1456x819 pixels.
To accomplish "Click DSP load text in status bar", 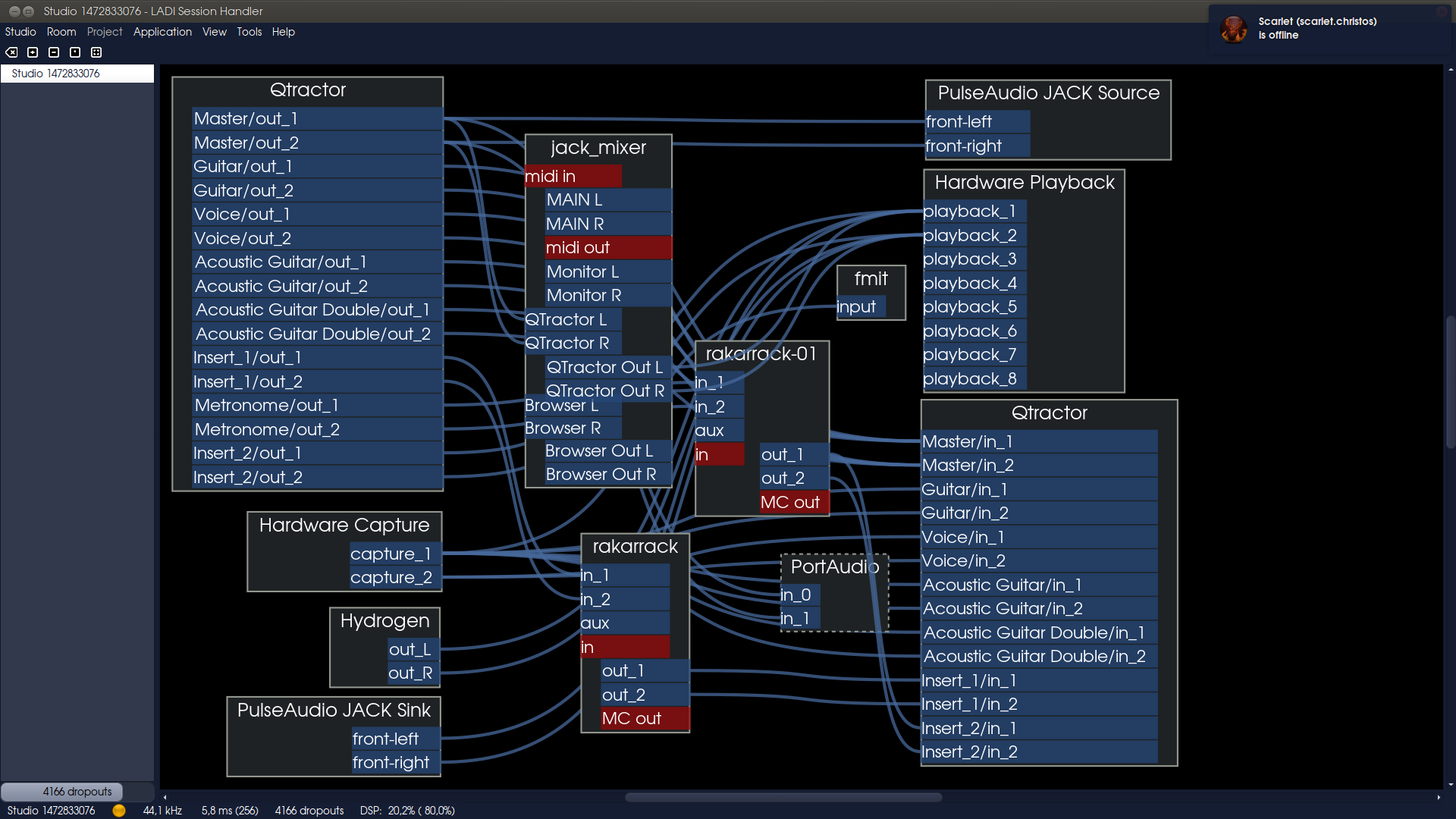I will tap(407, 810).
